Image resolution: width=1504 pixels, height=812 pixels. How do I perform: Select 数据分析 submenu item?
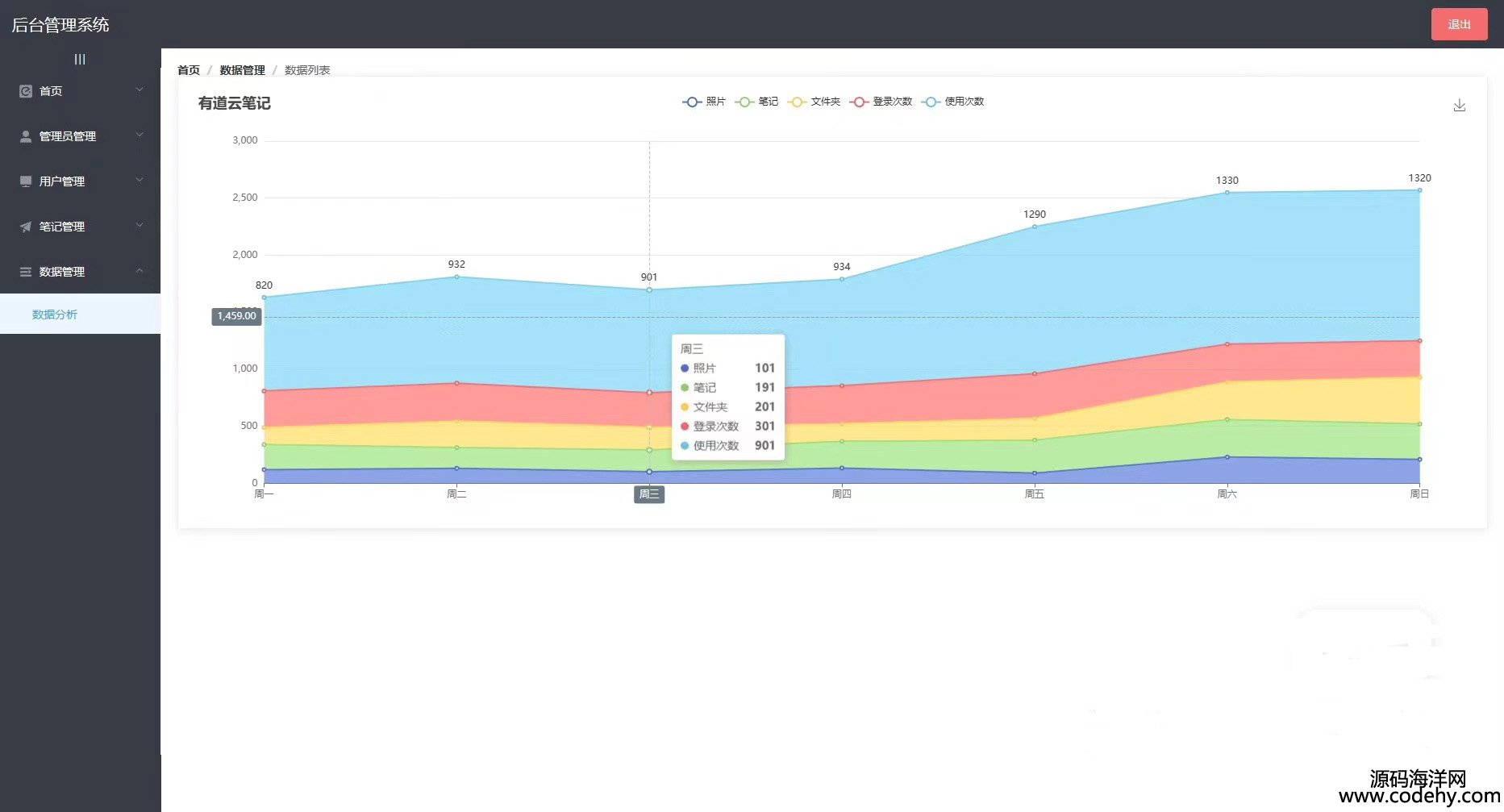click(80, 314)
